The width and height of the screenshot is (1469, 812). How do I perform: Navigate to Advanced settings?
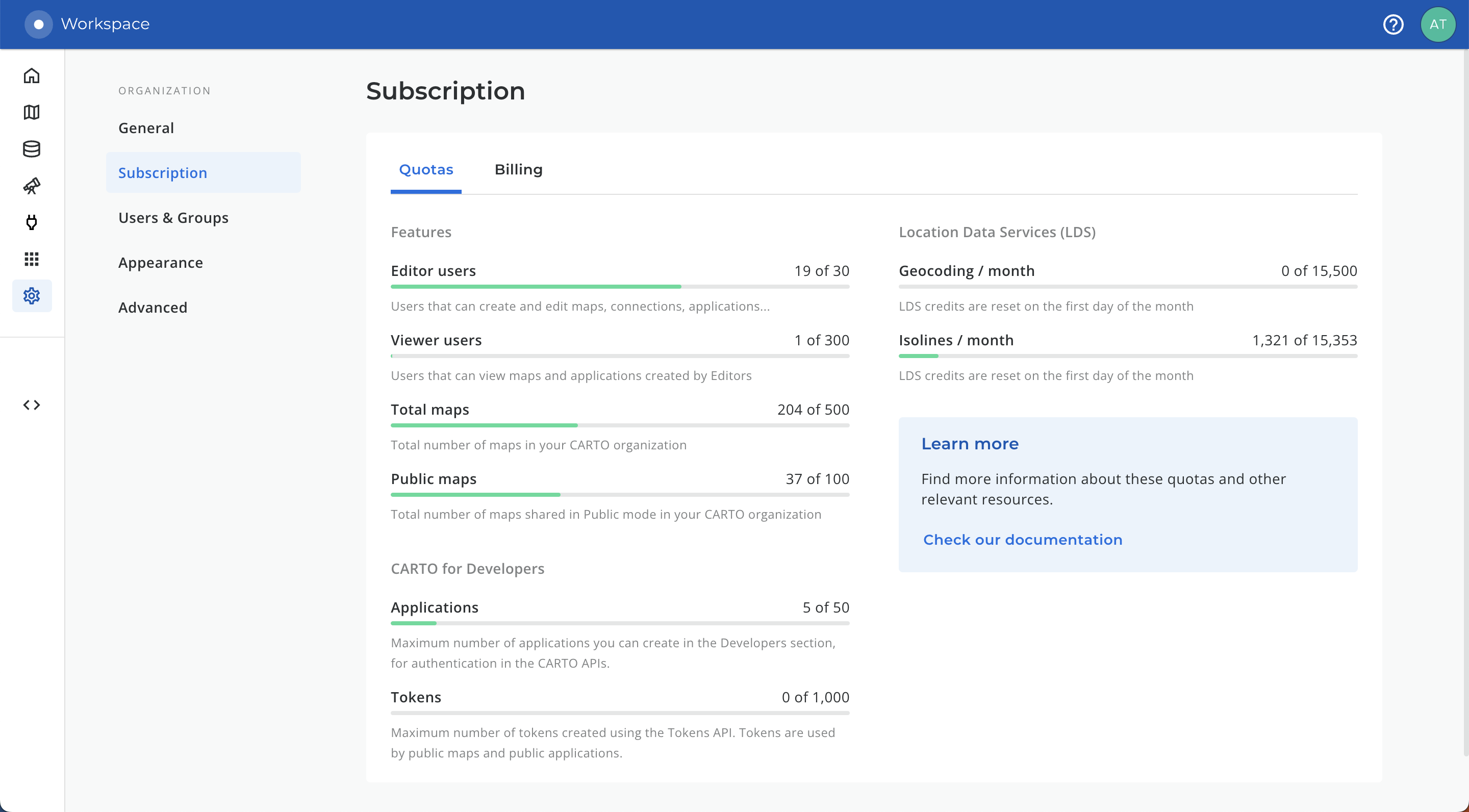[153, 308]
